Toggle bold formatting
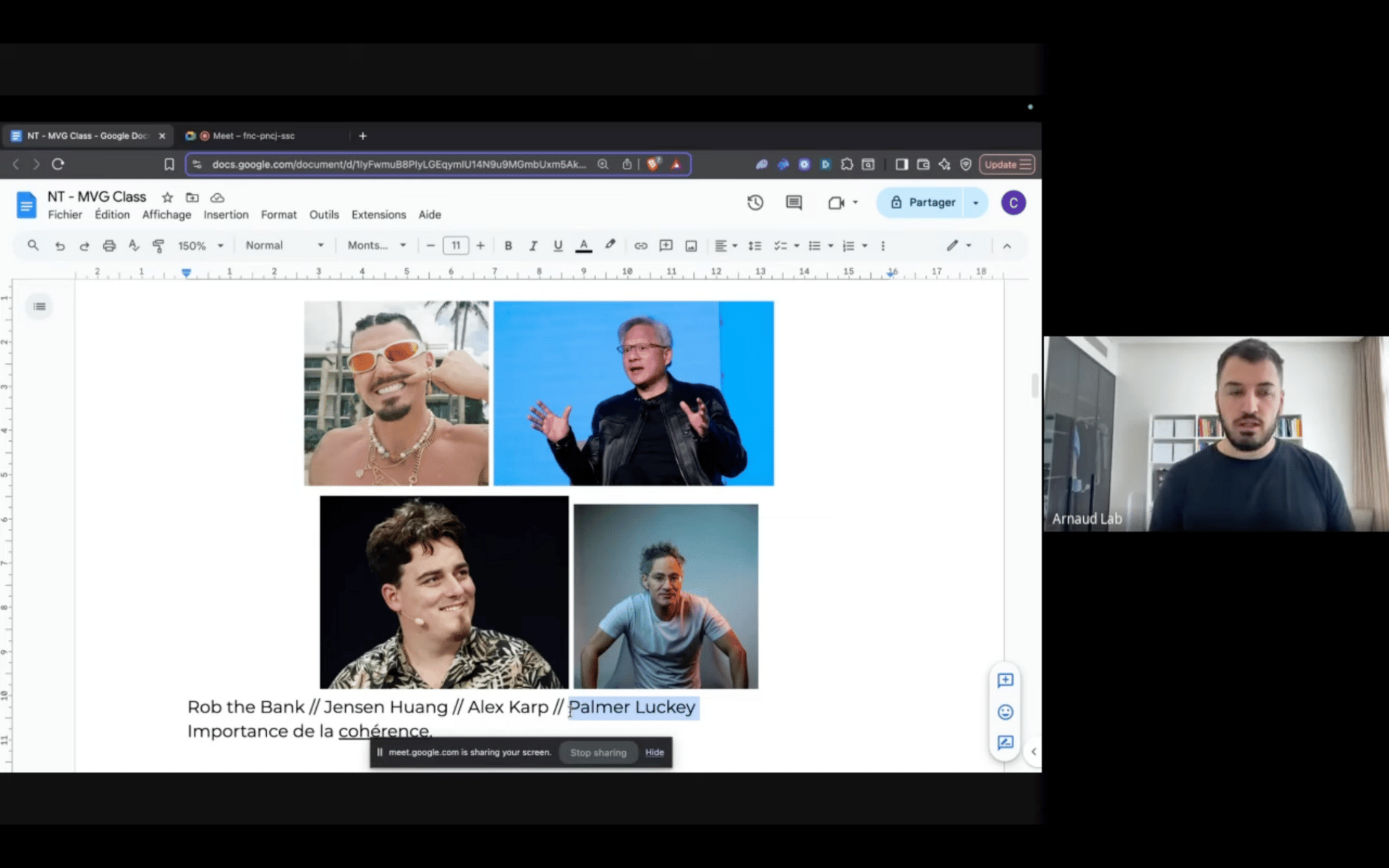The image size is (1389, 868). click(x=508, y=246)
